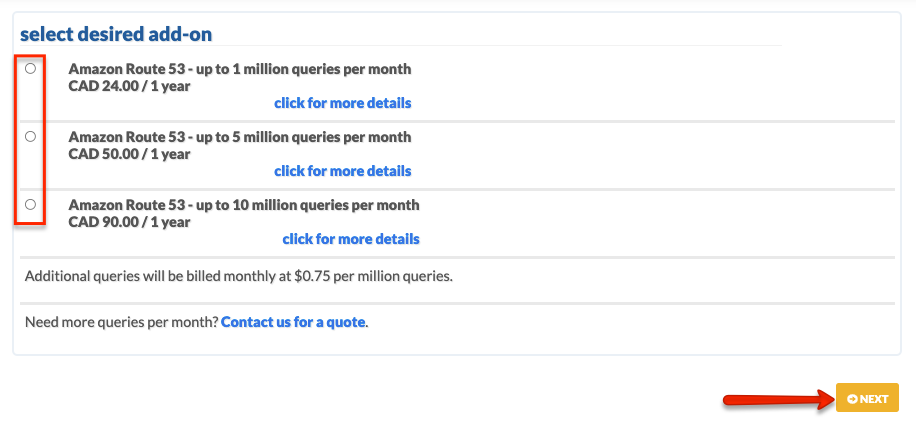Click the 'up to 10 million queries' label

(x=244, y=204)
